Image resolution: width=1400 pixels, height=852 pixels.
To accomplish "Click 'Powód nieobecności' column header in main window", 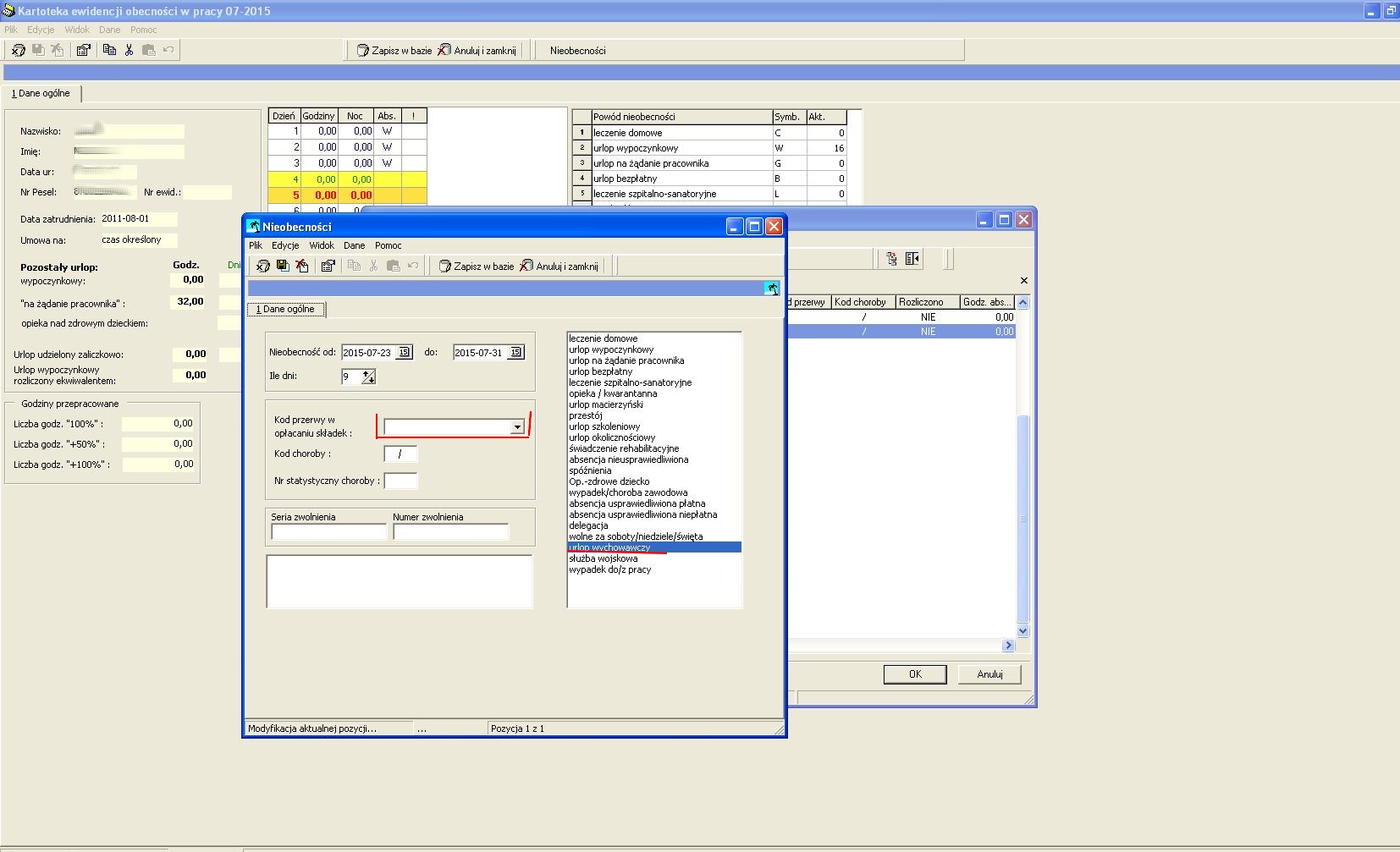I will [x=681, y=117].
